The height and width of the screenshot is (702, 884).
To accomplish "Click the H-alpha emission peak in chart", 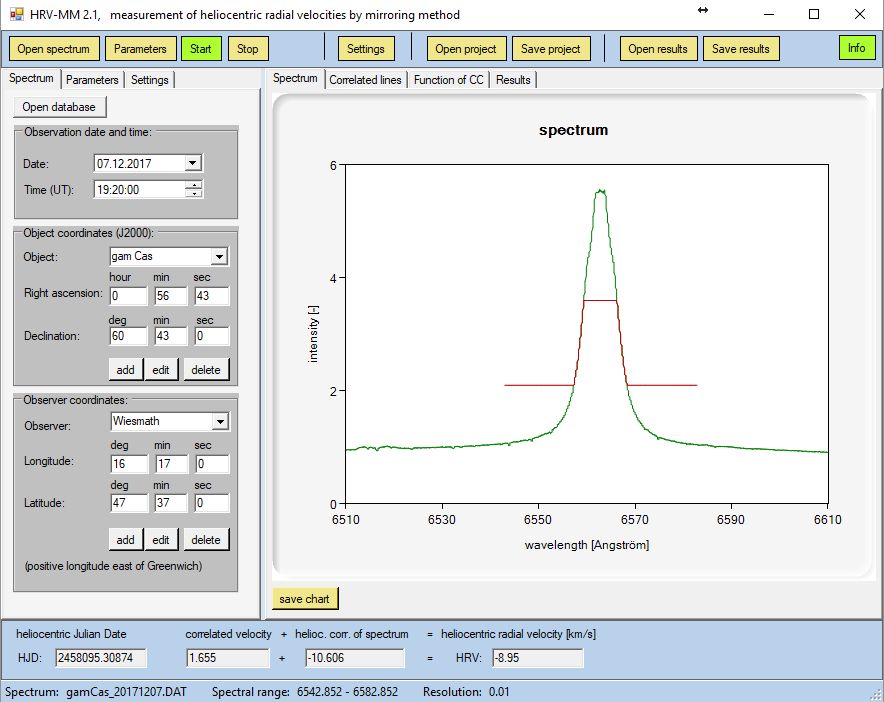I will coord(601,192).
